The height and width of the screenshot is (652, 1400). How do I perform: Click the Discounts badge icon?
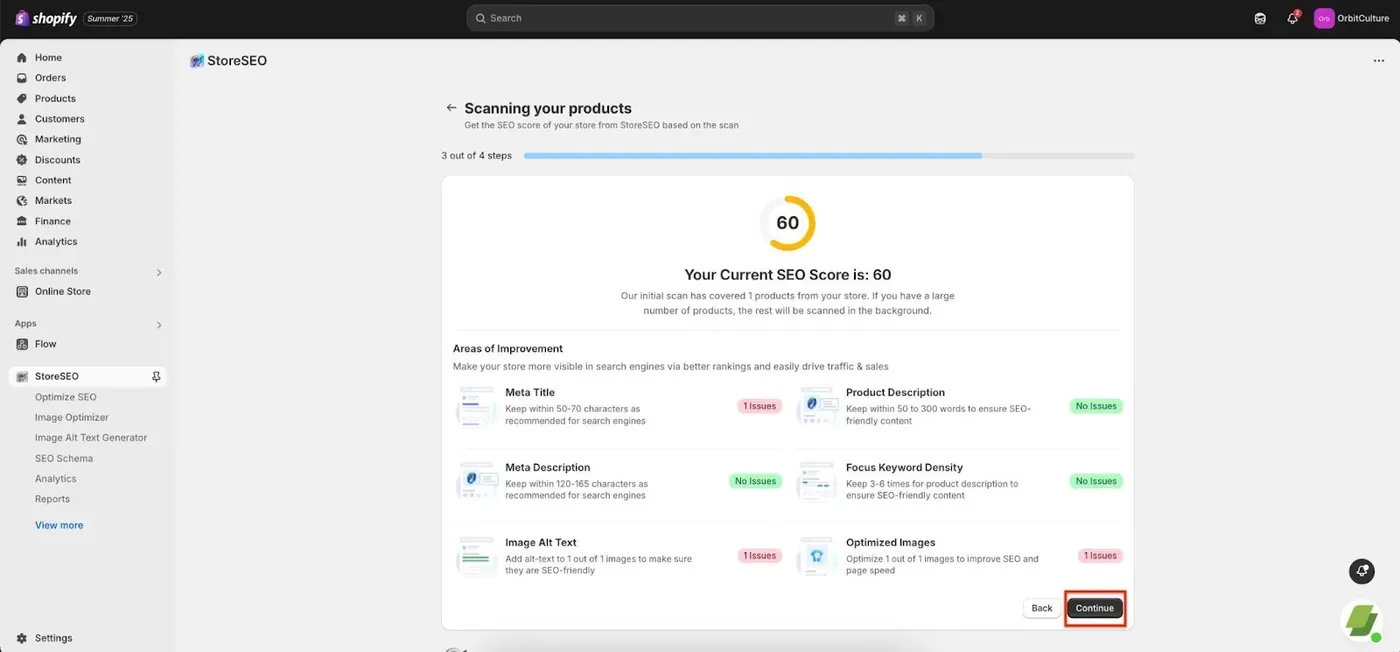(22, 160)
